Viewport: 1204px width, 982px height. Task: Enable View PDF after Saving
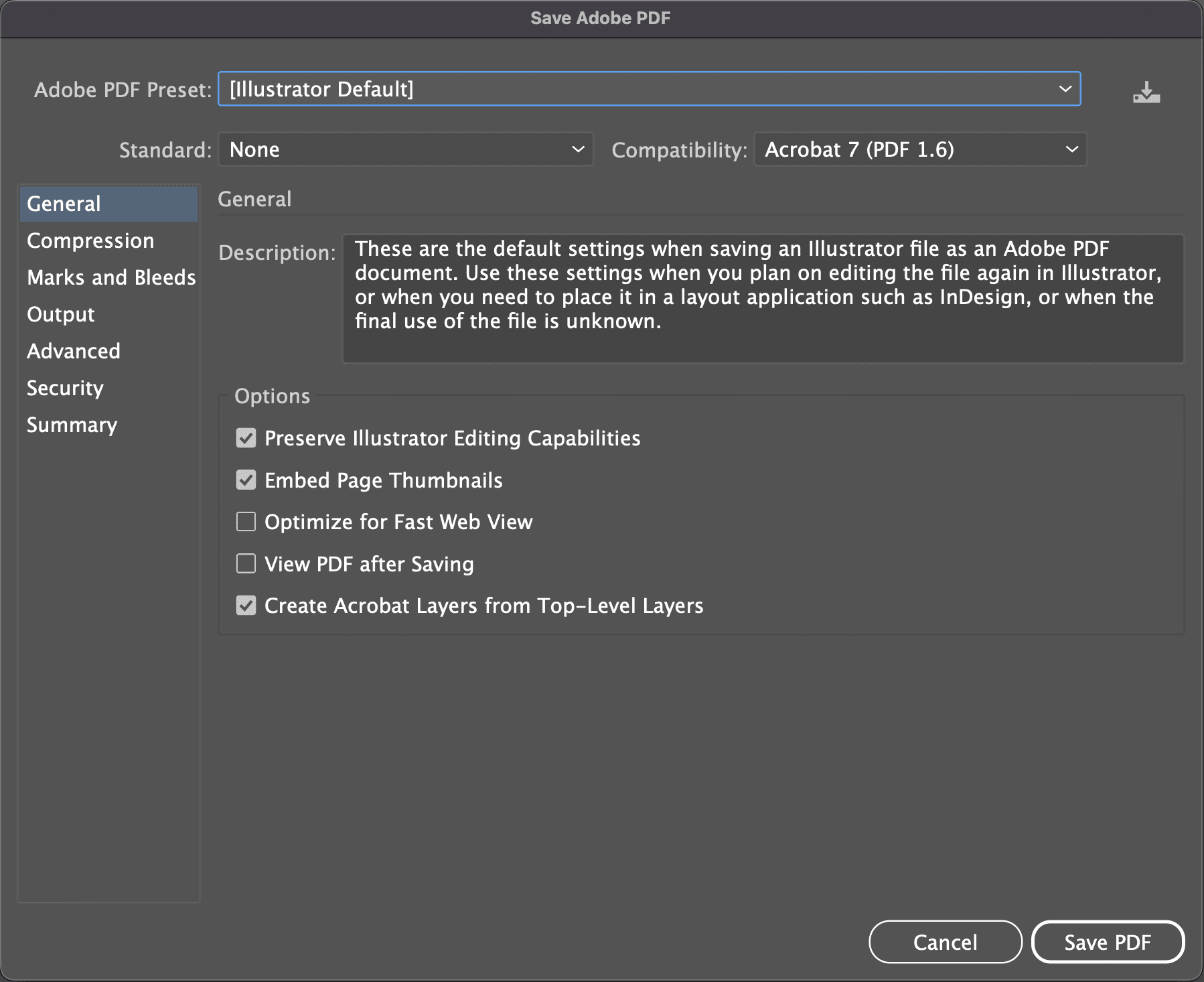[x=246, y=564]
